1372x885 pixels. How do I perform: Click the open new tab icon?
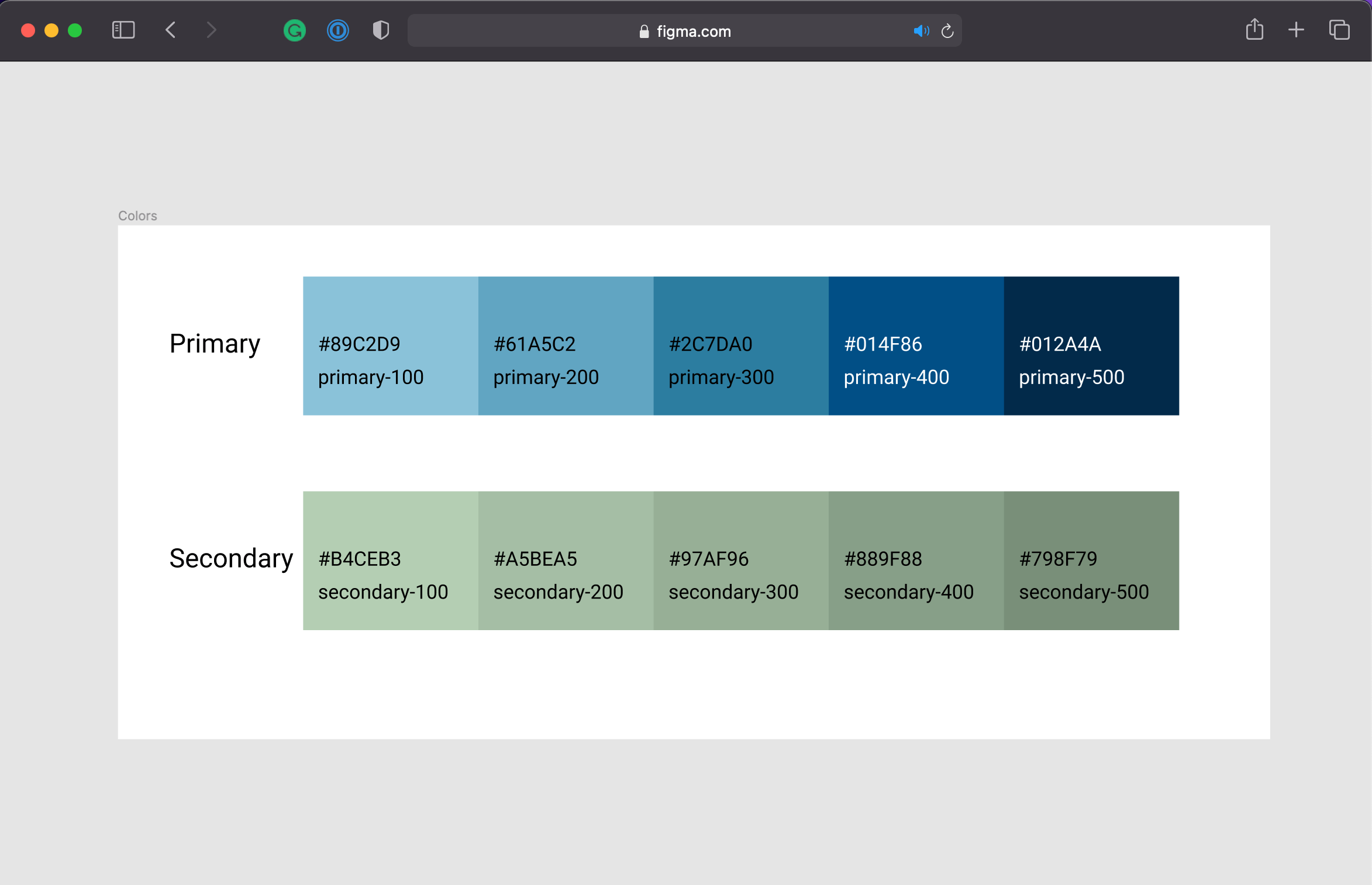[x=1296, y=31]
